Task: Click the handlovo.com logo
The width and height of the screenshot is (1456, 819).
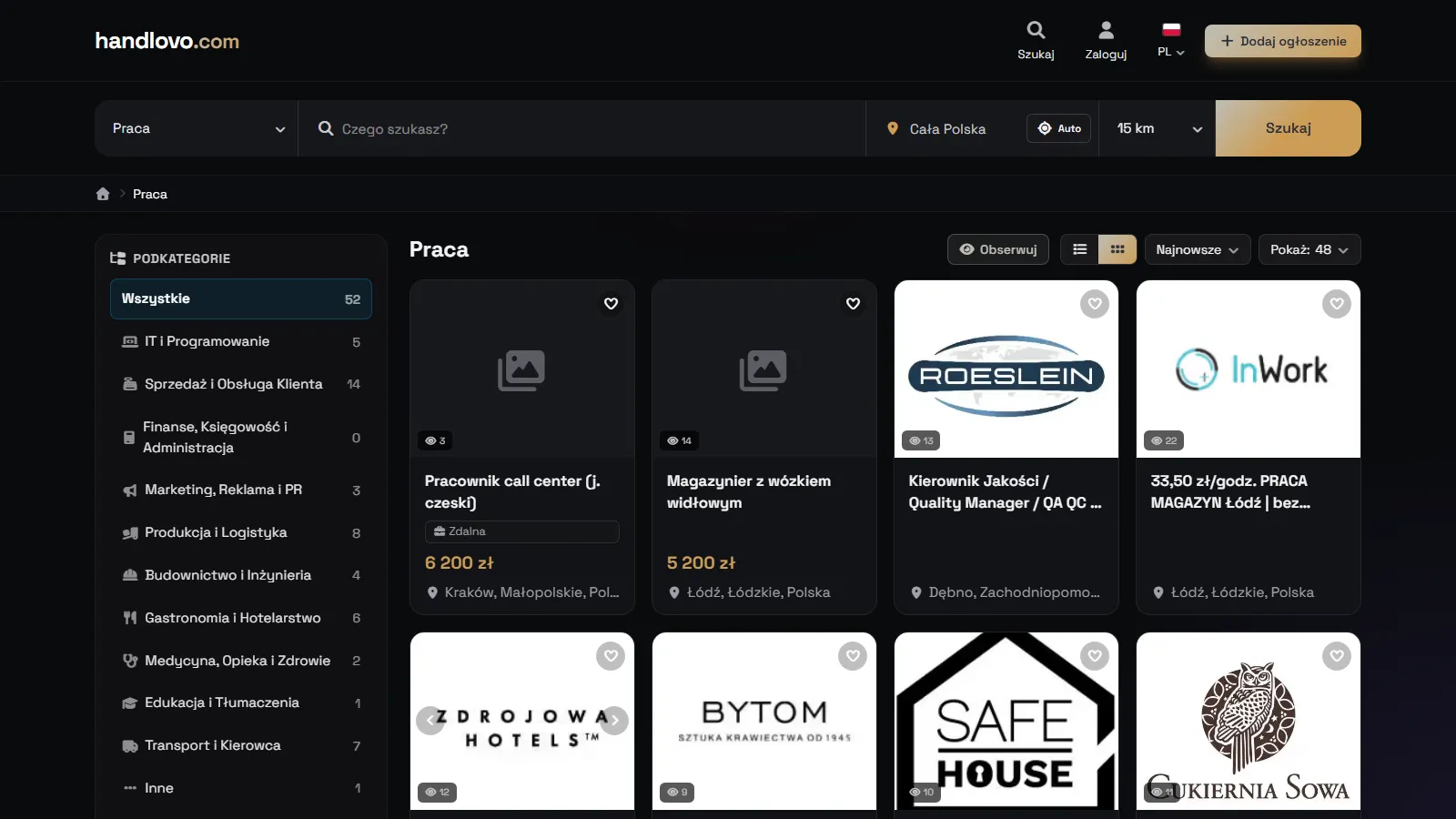Action: 167,41
